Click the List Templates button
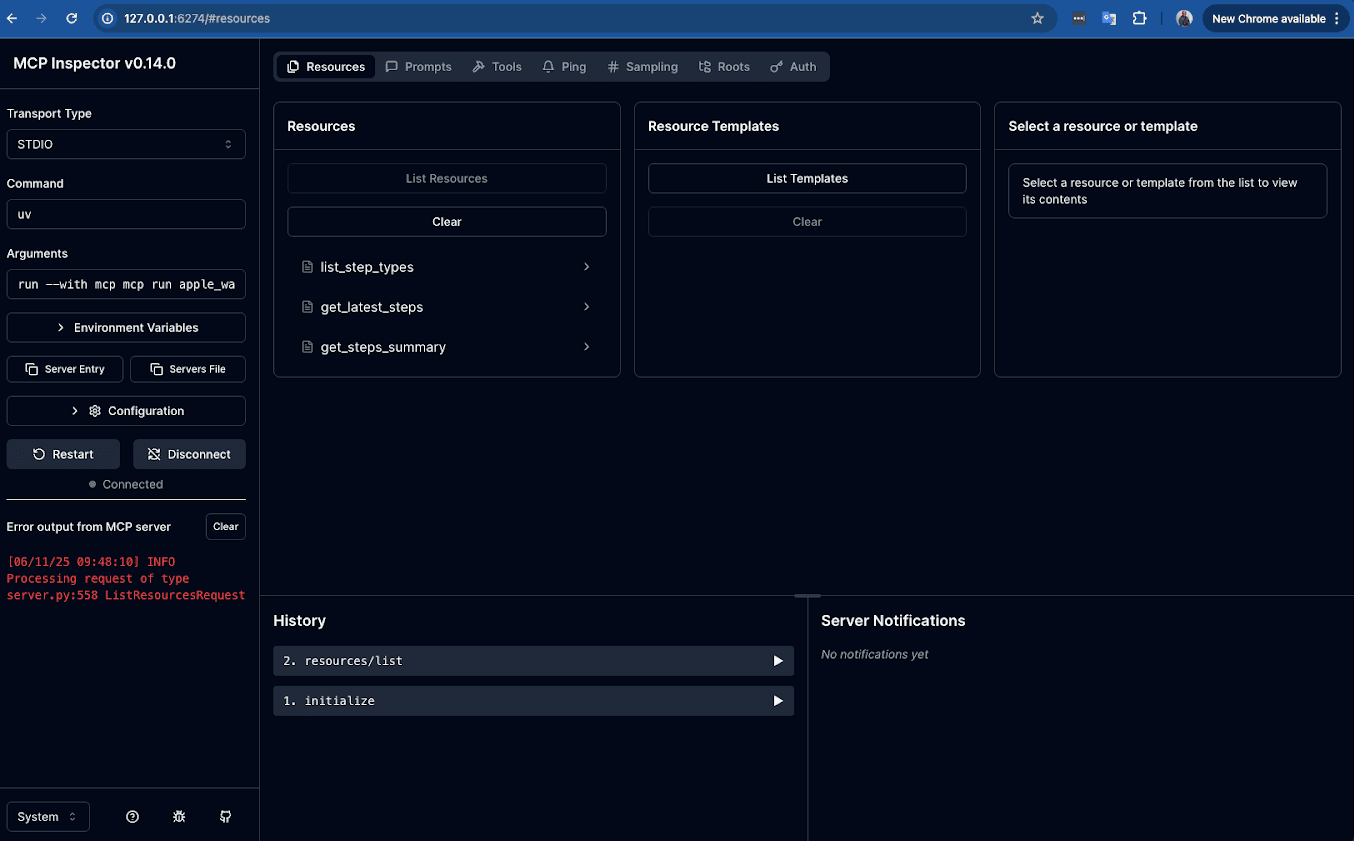Screen dimensions: 1354x841 point(807,179)
